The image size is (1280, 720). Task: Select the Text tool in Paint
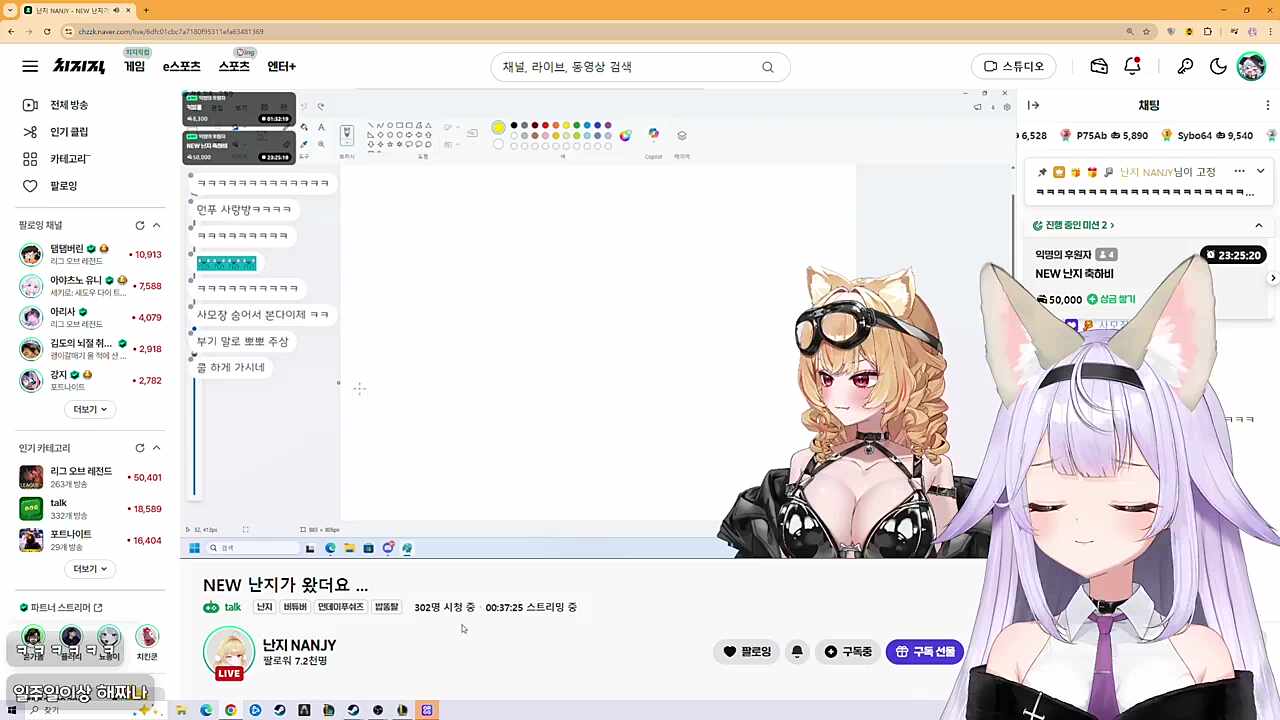[x=321, y=127]
